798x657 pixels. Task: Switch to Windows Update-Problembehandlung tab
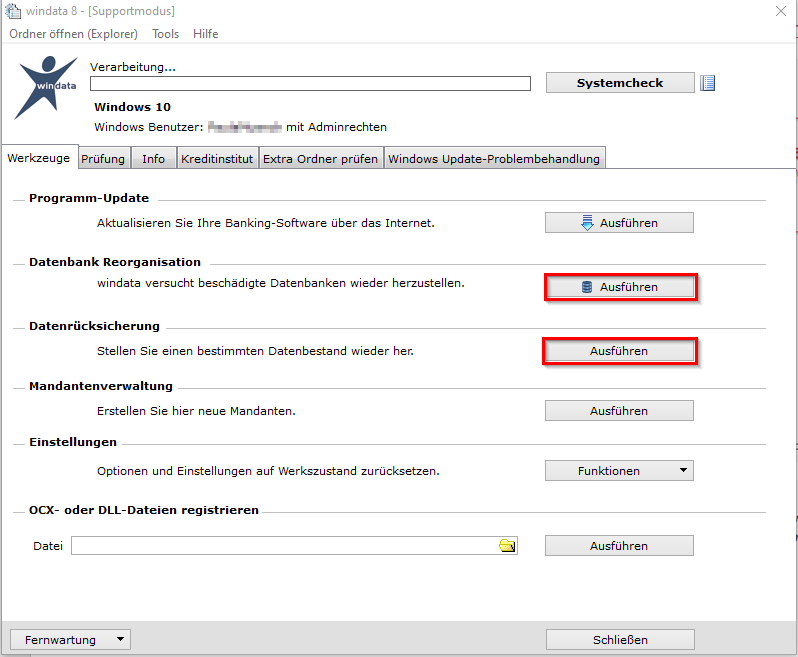tap(494, 159)
